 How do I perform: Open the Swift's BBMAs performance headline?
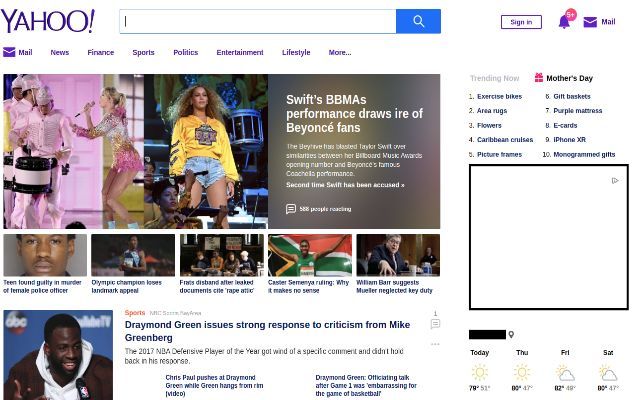(x=354, y=113)
